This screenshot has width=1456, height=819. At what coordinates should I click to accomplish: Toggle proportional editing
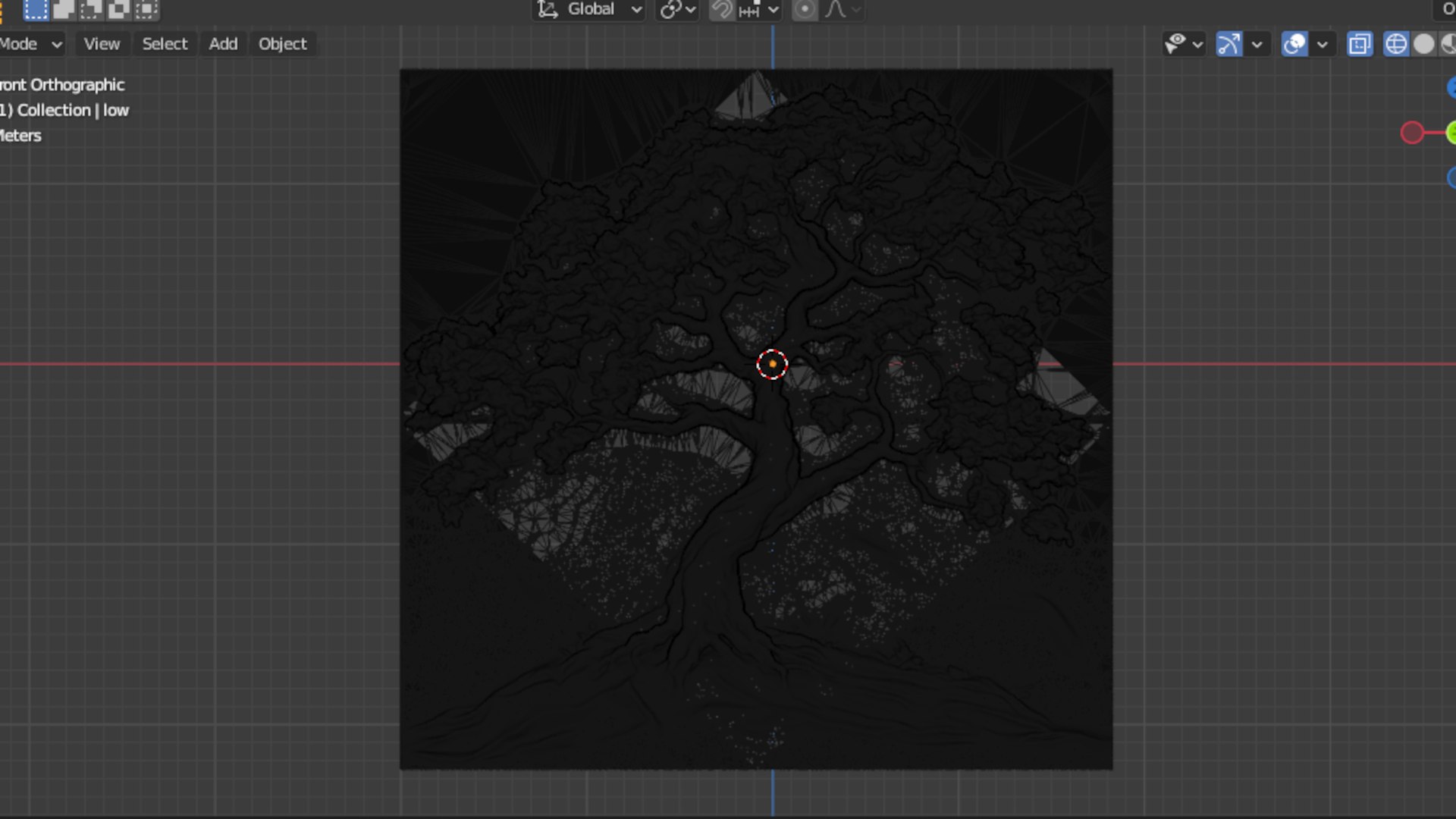click(805, 9)
